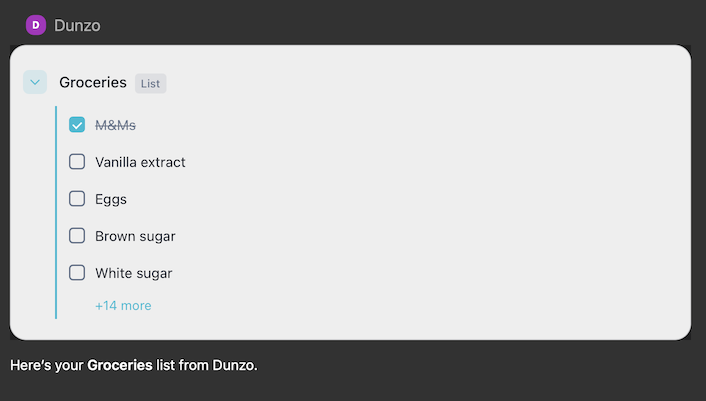The height and width of the screenshot is (401, 706).
Task: Click the purple Dunzo app icon
Action: coord(36,24)
